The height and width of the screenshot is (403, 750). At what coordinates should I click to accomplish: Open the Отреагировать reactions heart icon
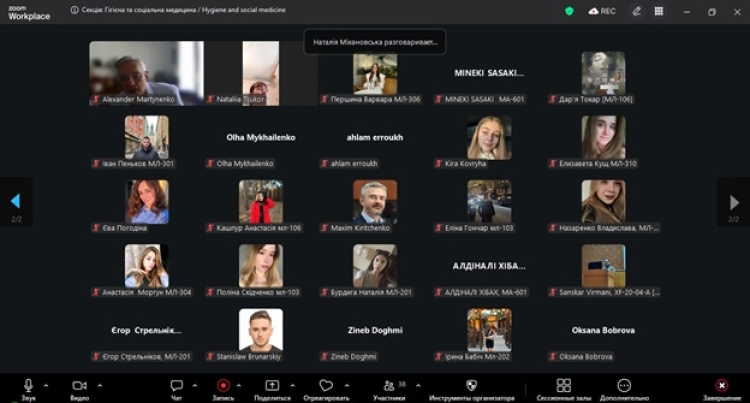[x=326, y=386]
